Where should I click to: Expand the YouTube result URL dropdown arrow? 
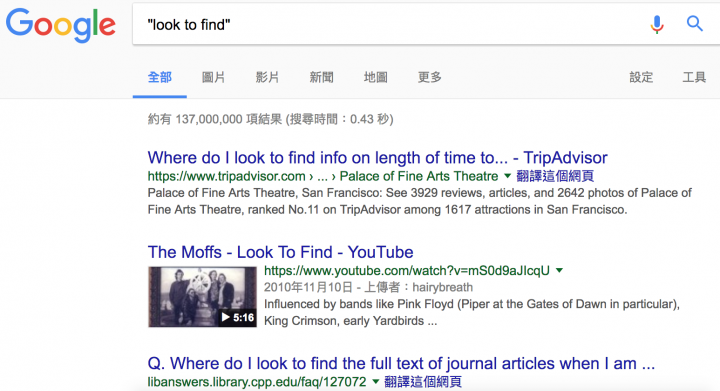559,270
